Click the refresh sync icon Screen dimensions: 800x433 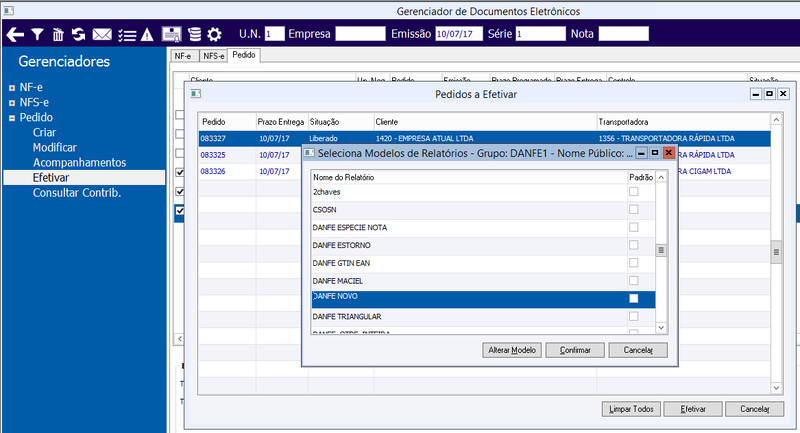click(x=79, y=35)
